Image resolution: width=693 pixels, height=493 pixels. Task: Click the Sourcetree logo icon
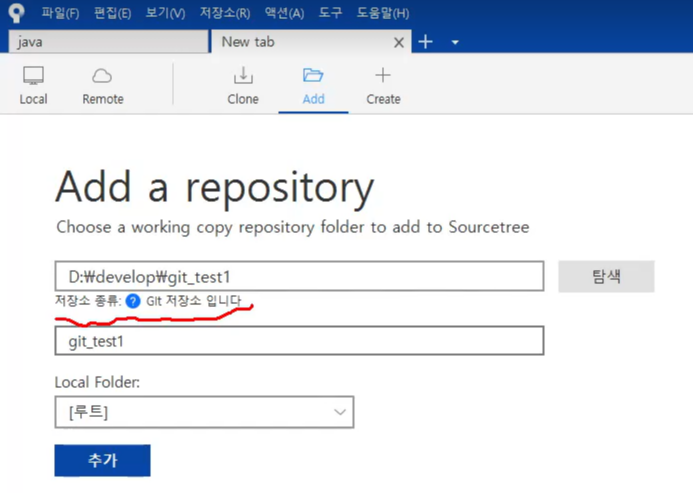[17, 13]
